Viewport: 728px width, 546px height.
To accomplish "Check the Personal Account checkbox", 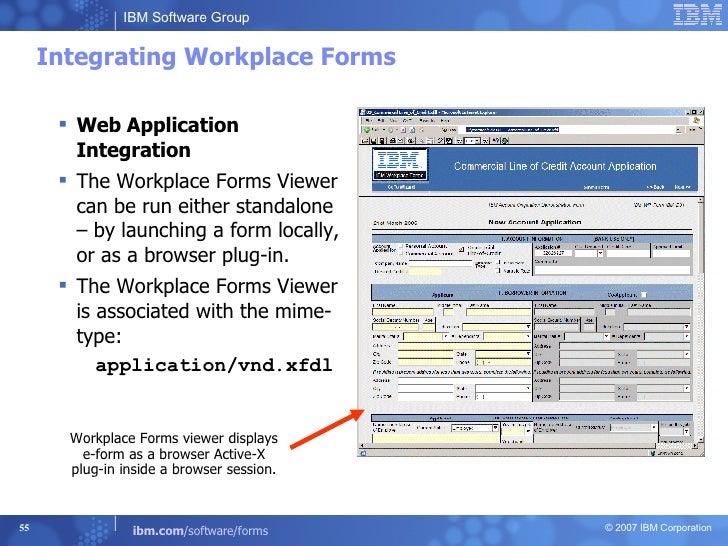I will point(400,247).
